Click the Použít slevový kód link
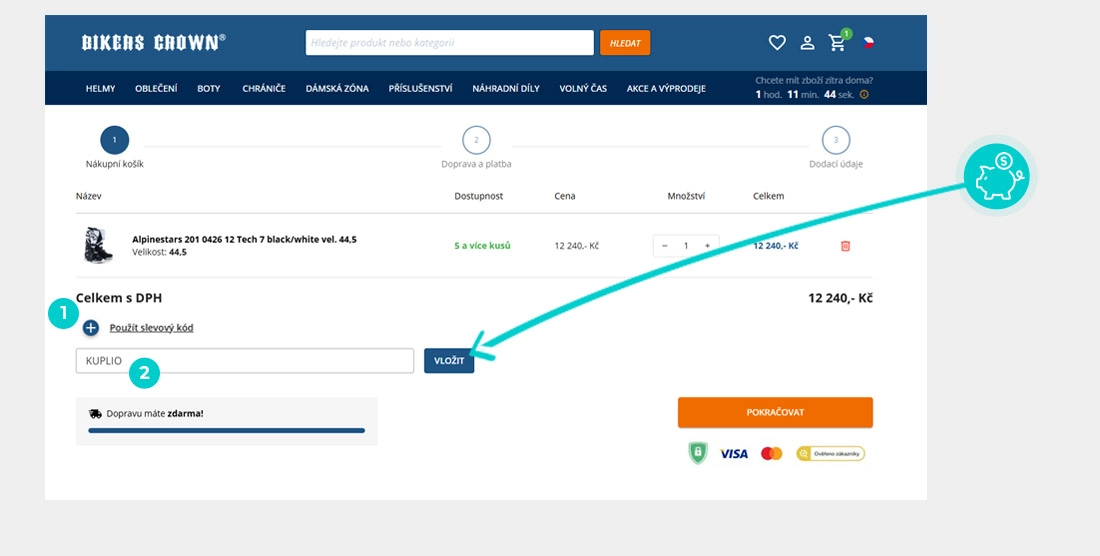 coord(152,327)
